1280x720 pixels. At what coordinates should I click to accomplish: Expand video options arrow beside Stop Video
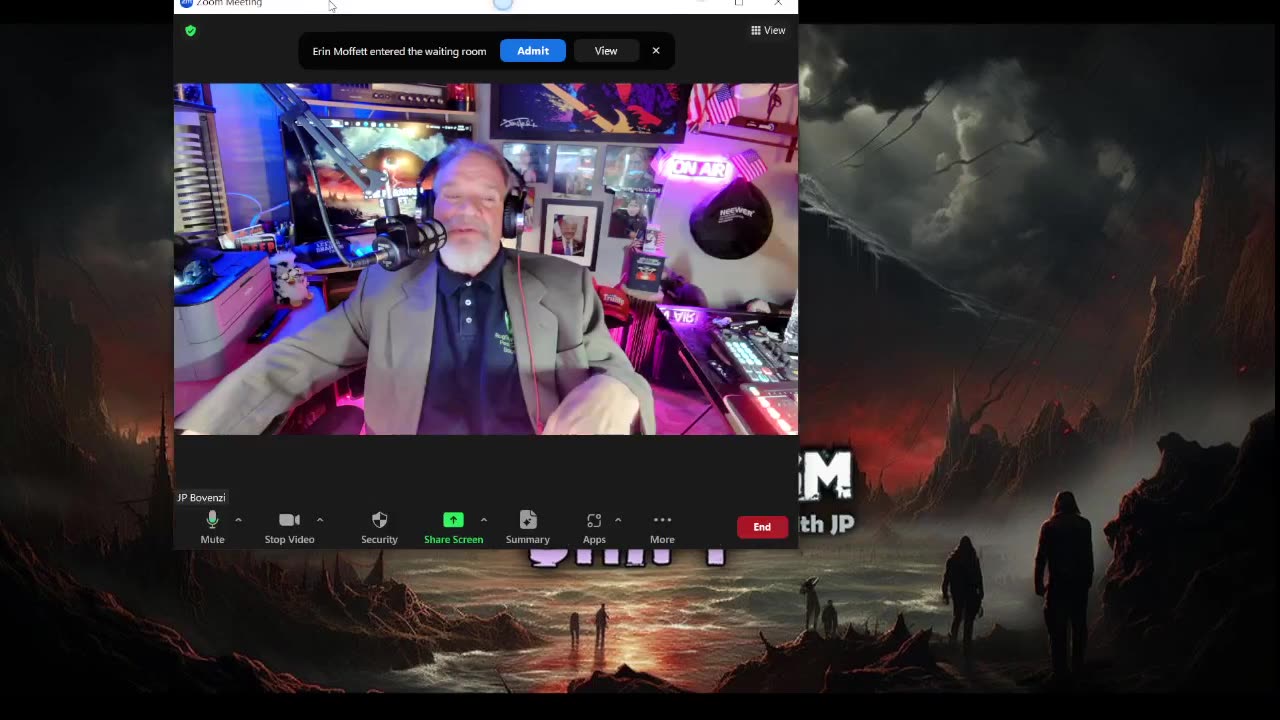[x=320, y=520]
